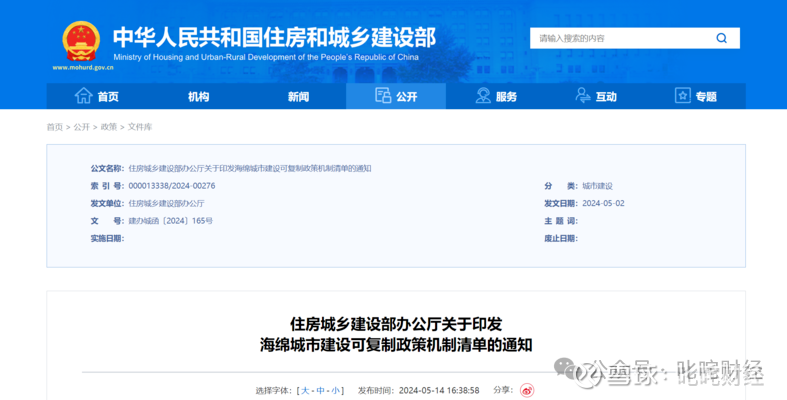Open the 服务 nav tab
The width and height of the screenshot is (787, 400).
coord(496,96)
